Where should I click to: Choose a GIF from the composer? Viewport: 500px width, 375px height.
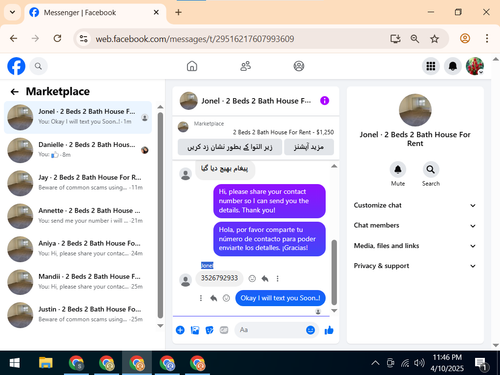coord(224,330)
